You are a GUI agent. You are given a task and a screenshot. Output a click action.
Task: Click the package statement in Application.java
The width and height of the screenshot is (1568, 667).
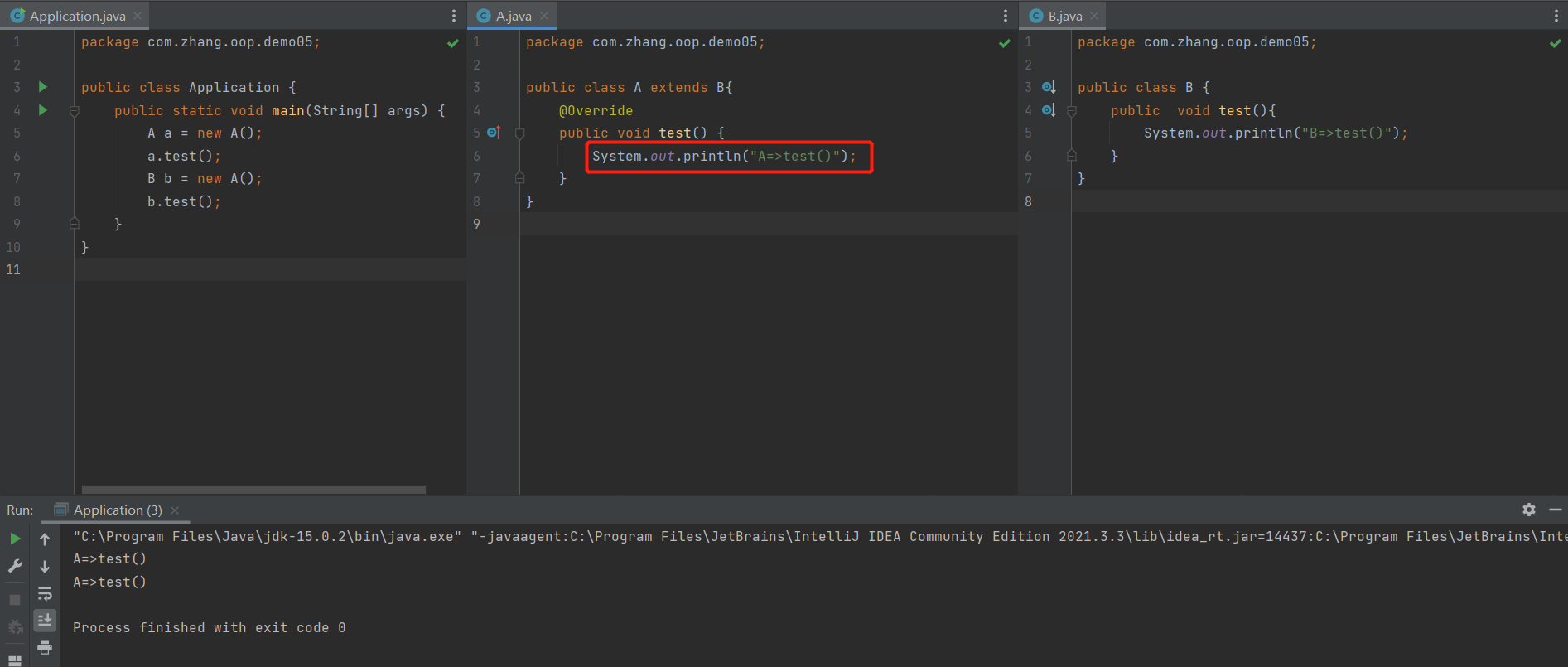pyautogui.click(x=200, y=42)
